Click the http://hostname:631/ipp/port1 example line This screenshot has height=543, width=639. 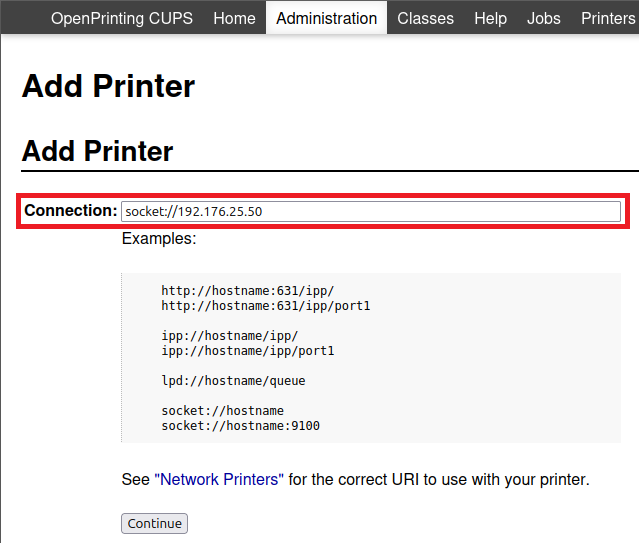tap(265, 306)
